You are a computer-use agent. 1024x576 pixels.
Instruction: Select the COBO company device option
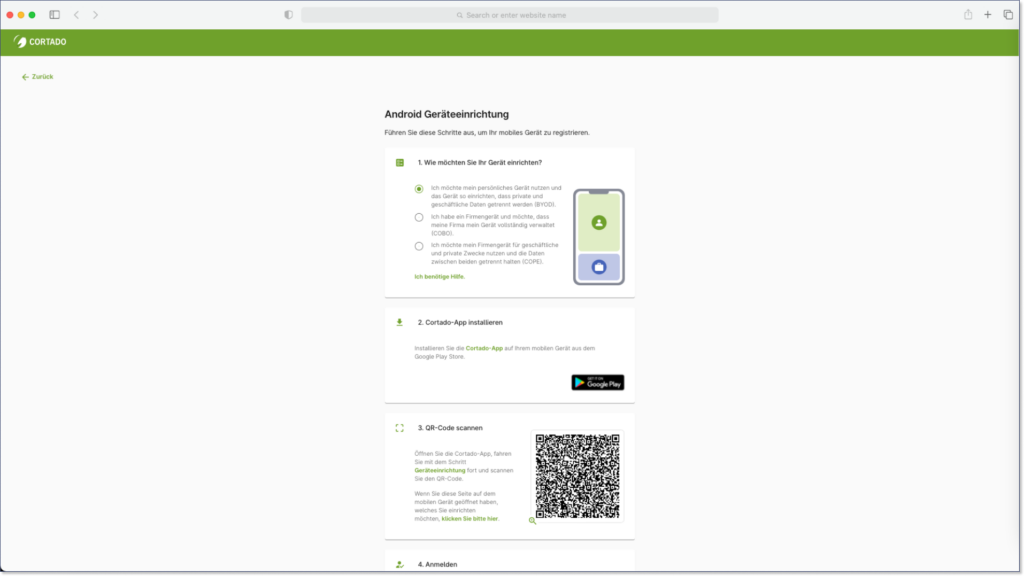point(419,217)
